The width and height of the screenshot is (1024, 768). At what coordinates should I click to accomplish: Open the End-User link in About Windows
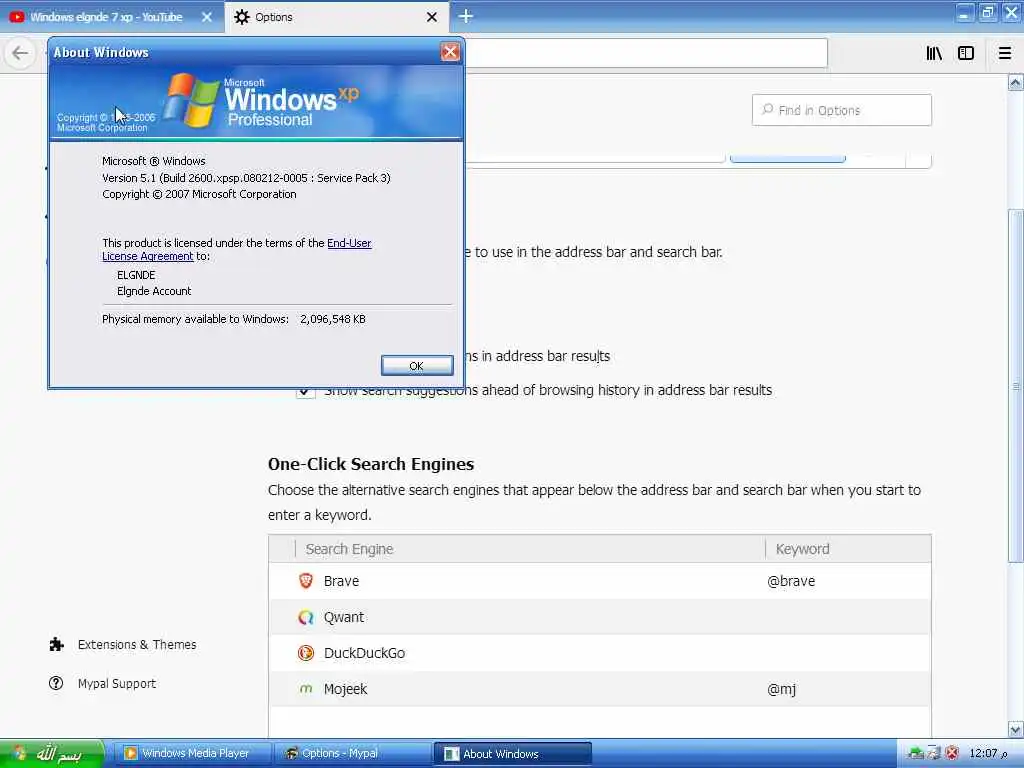tap(349, 243)
